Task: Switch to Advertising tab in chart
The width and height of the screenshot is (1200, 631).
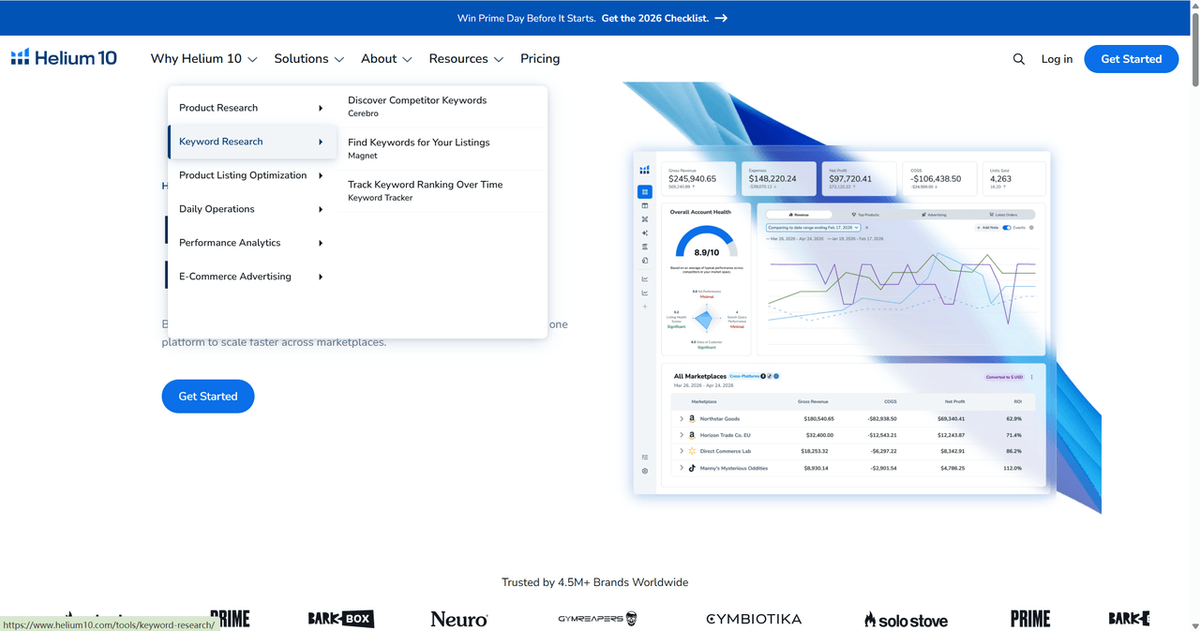Action: (x=933, y=214)
